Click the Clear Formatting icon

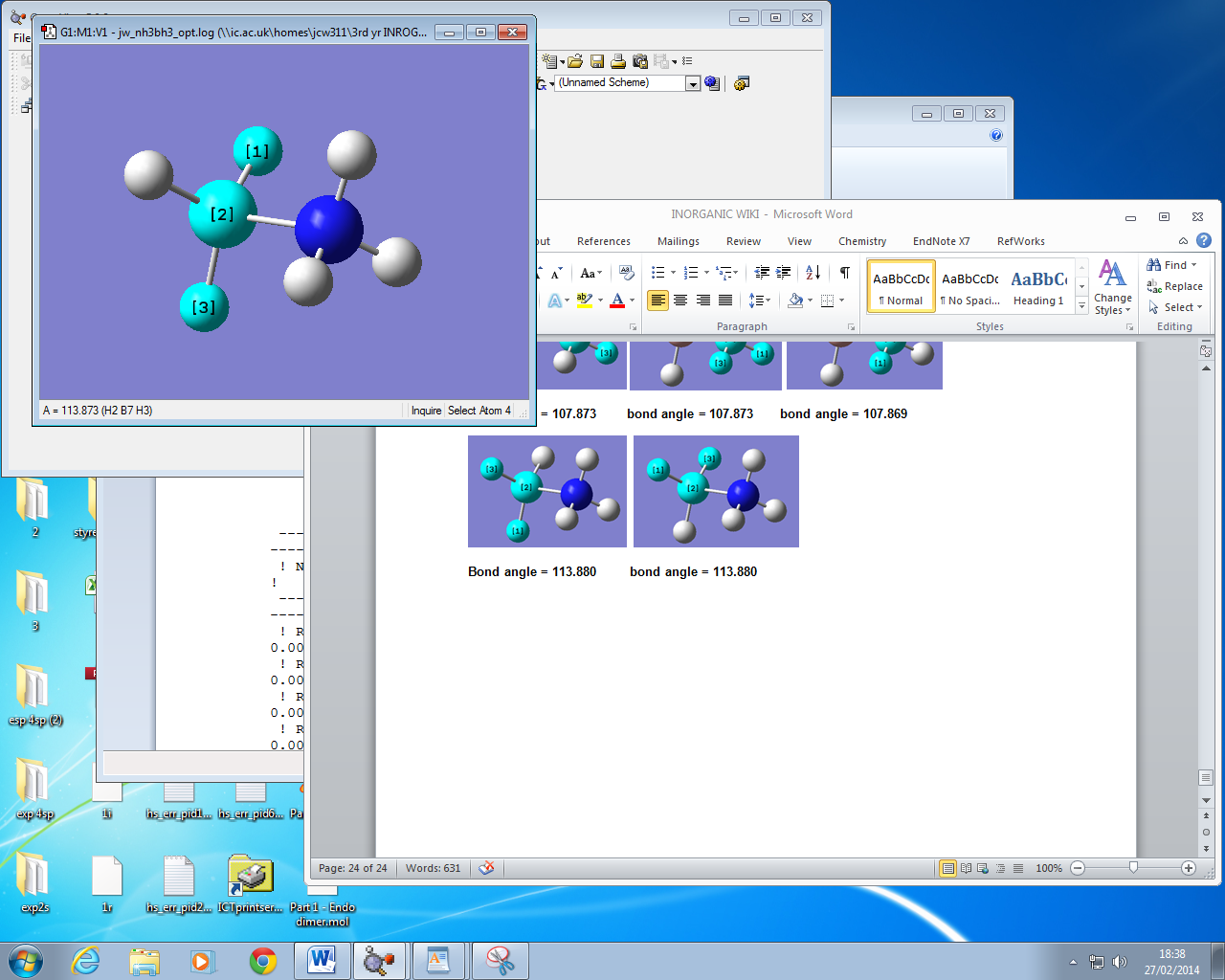(x=626, y=274)
